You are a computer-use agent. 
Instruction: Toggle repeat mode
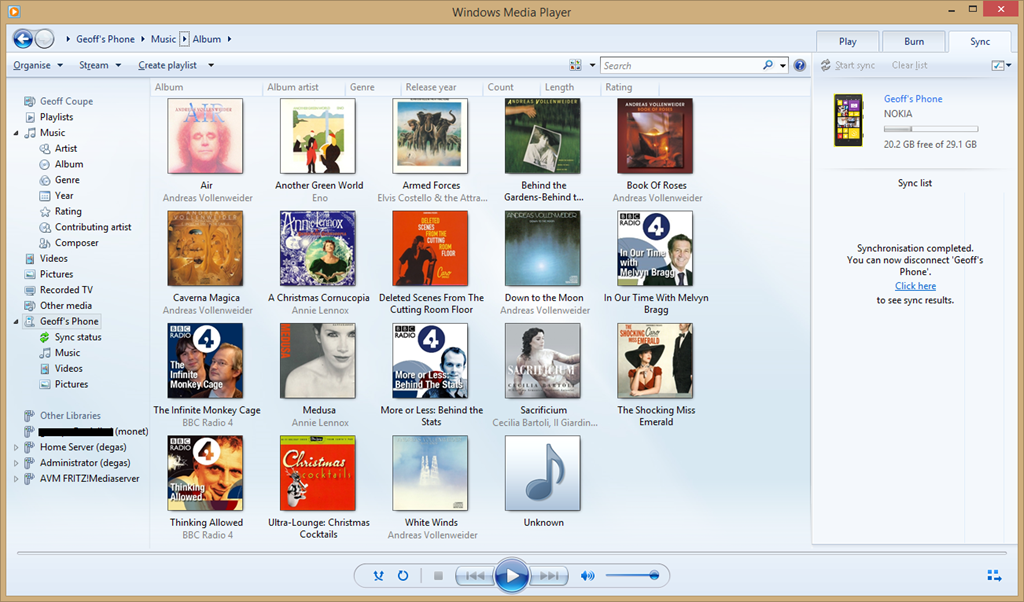[x=403, y=576]
